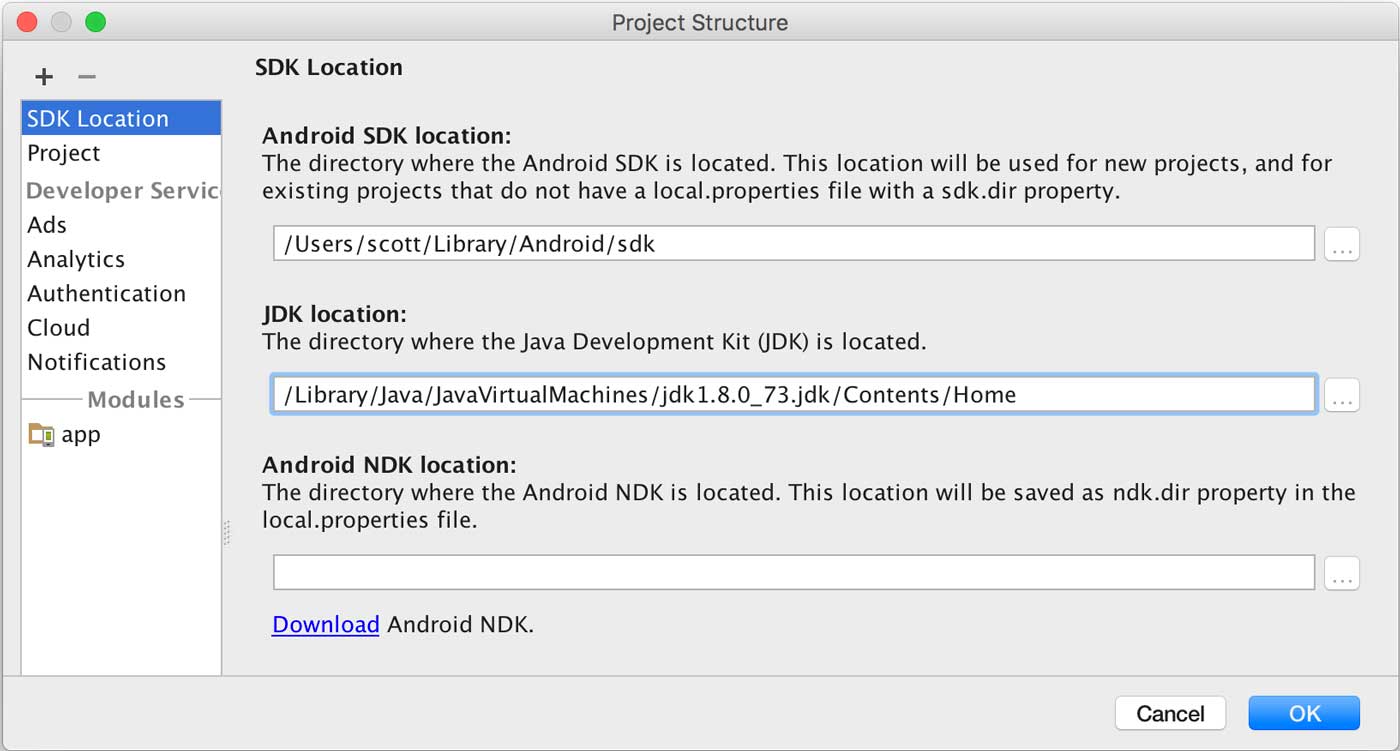Add a new module with the plus icon
Image resolution: width=1400 pixels, height=751 pixels.
(43, 76)
